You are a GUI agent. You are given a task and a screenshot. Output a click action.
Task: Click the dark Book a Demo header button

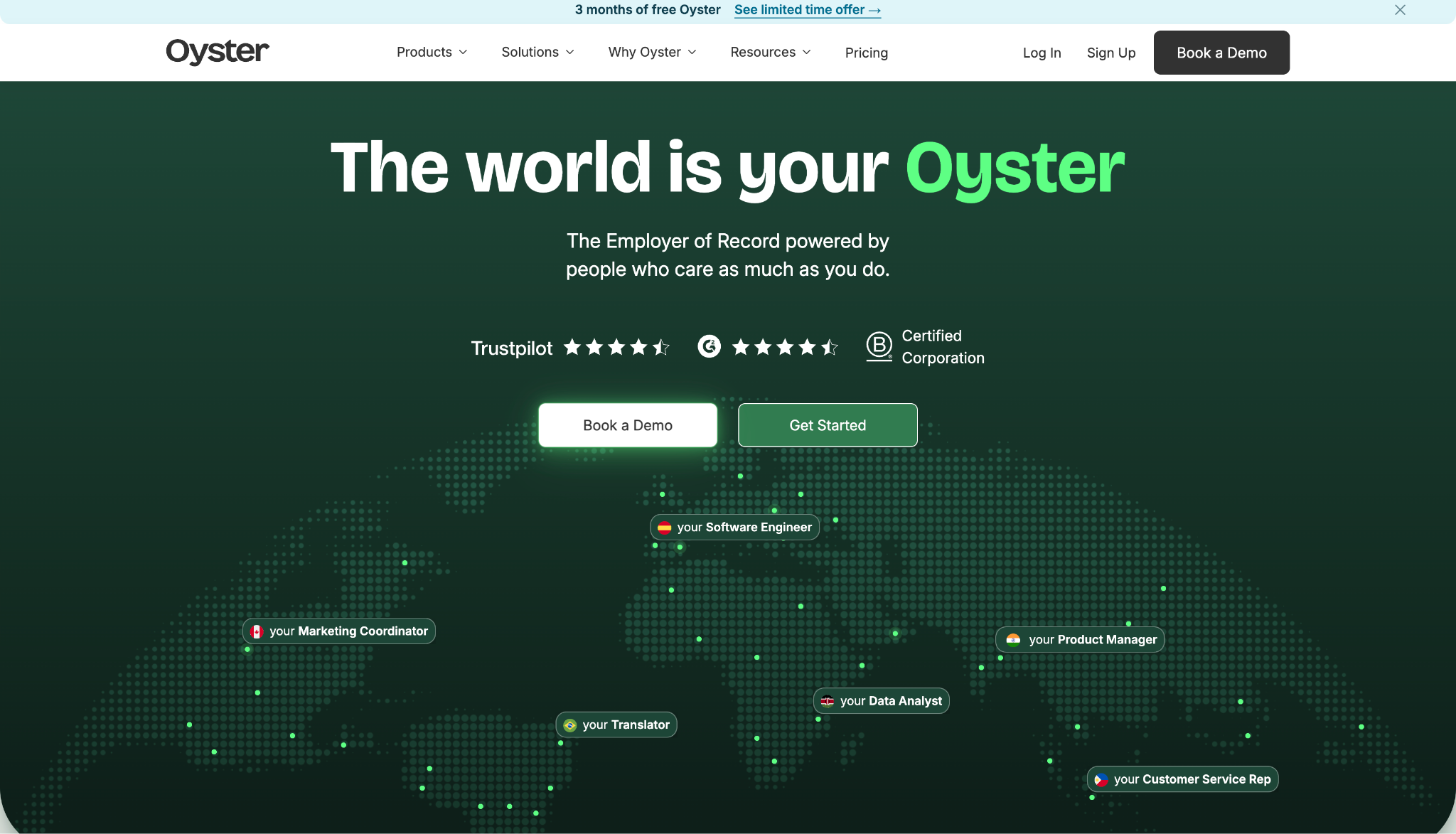coord(1221,53)
